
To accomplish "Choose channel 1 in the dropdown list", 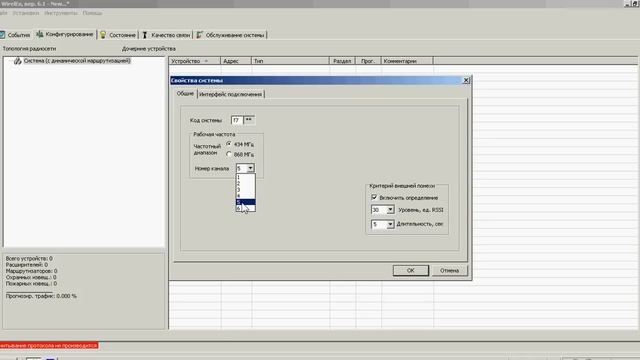I will click(246, 177).
